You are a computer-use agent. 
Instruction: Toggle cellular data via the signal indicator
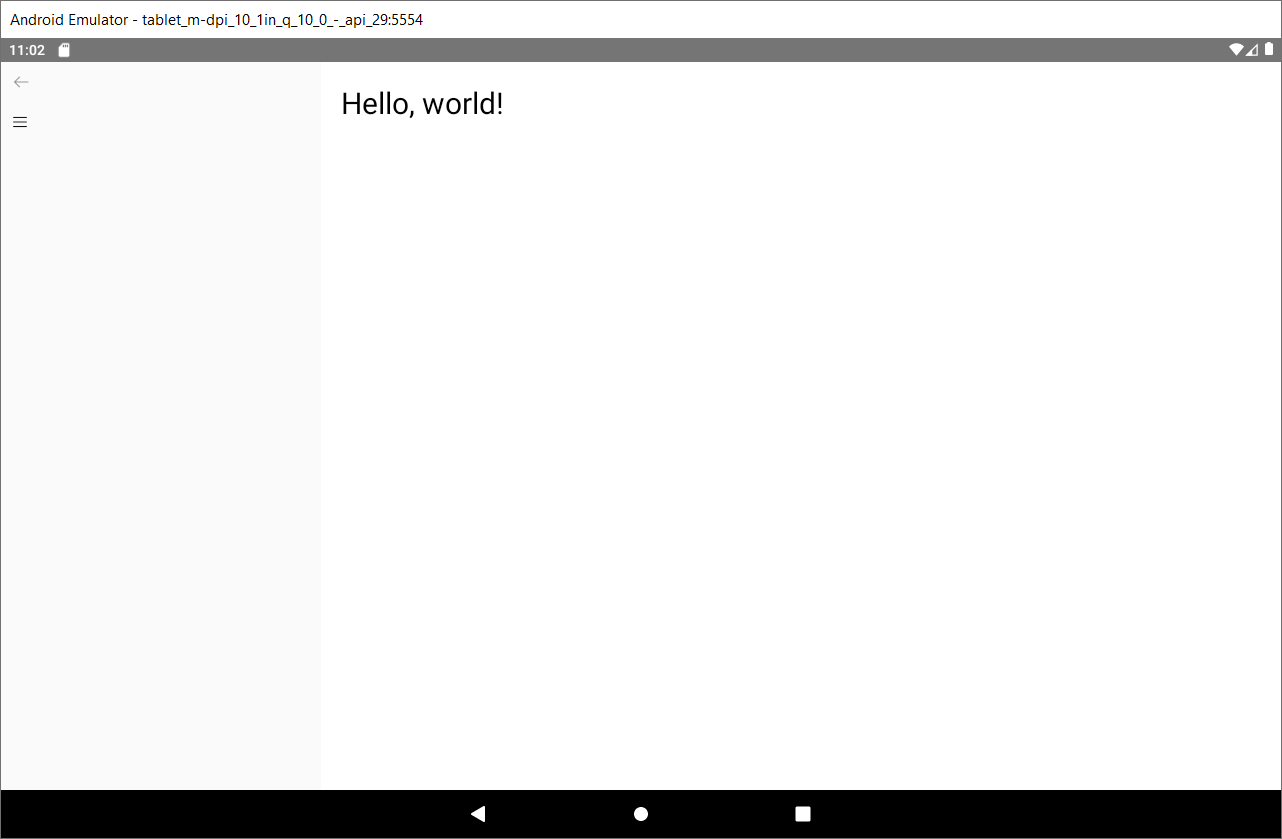1252,49
